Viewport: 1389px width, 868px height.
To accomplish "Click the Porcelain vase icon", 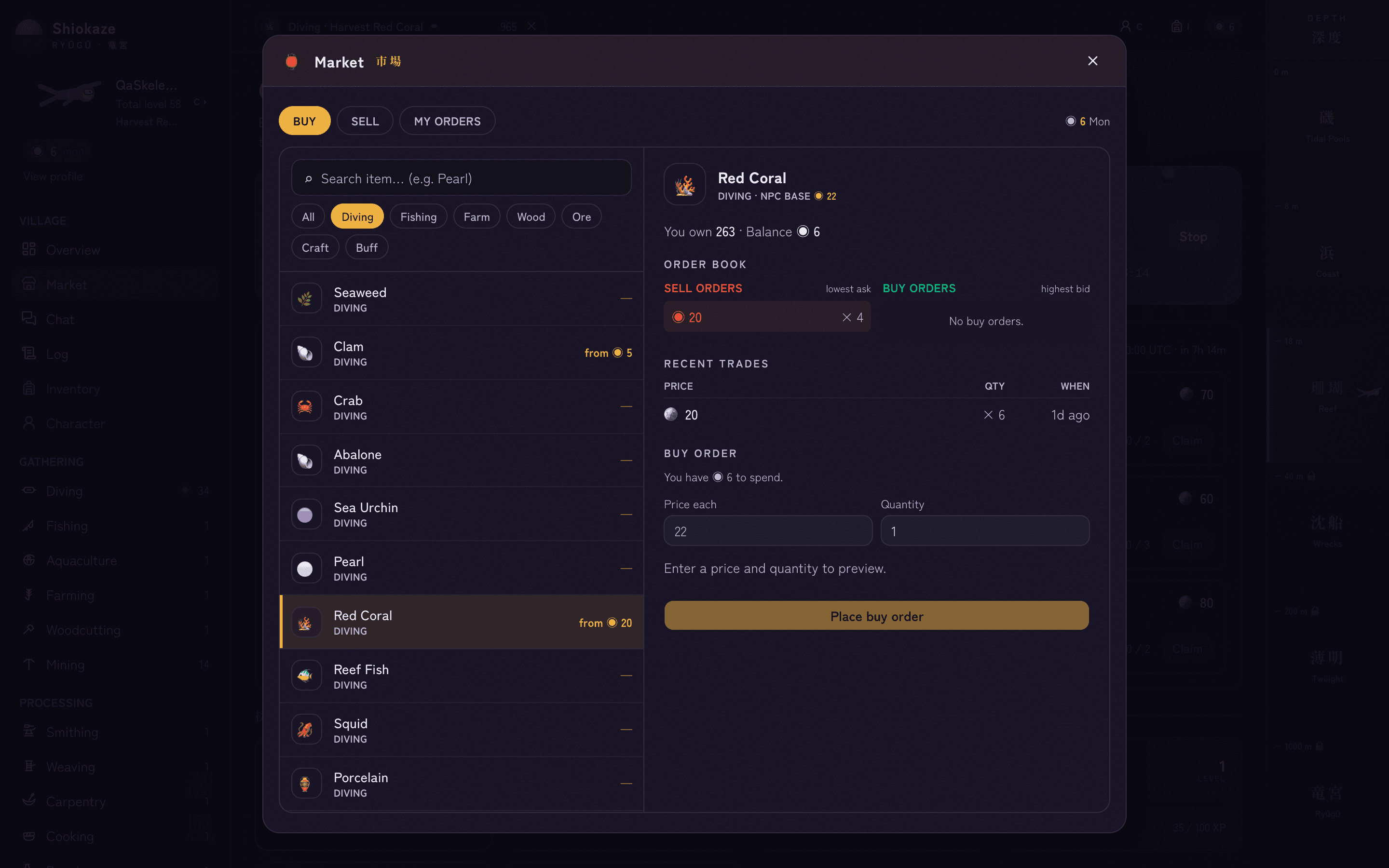I will point(306,784).
